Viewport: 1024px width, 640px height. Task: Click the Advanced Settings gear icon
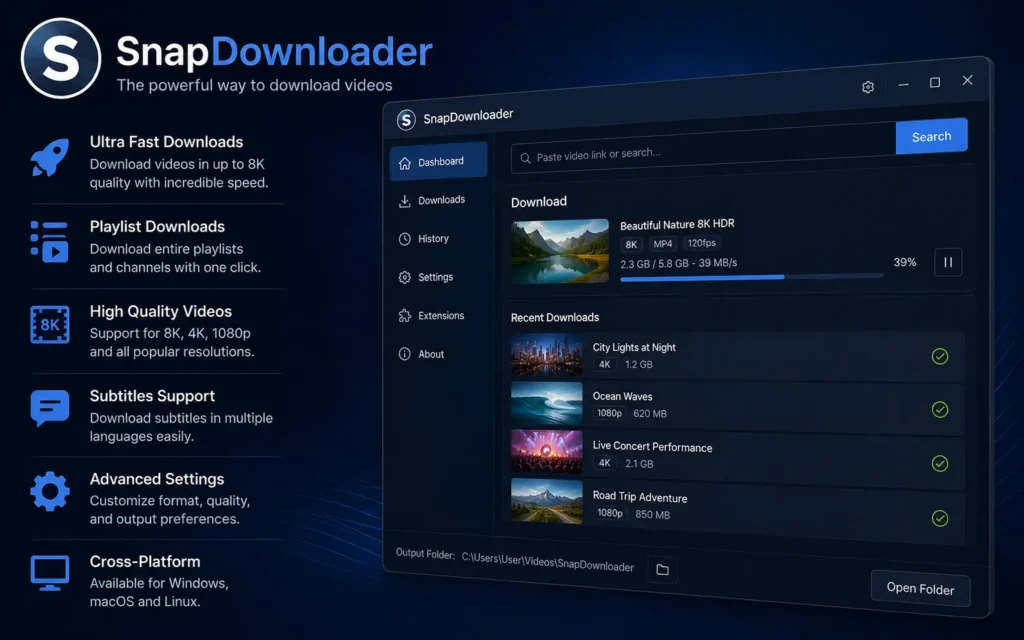[50, 491]
